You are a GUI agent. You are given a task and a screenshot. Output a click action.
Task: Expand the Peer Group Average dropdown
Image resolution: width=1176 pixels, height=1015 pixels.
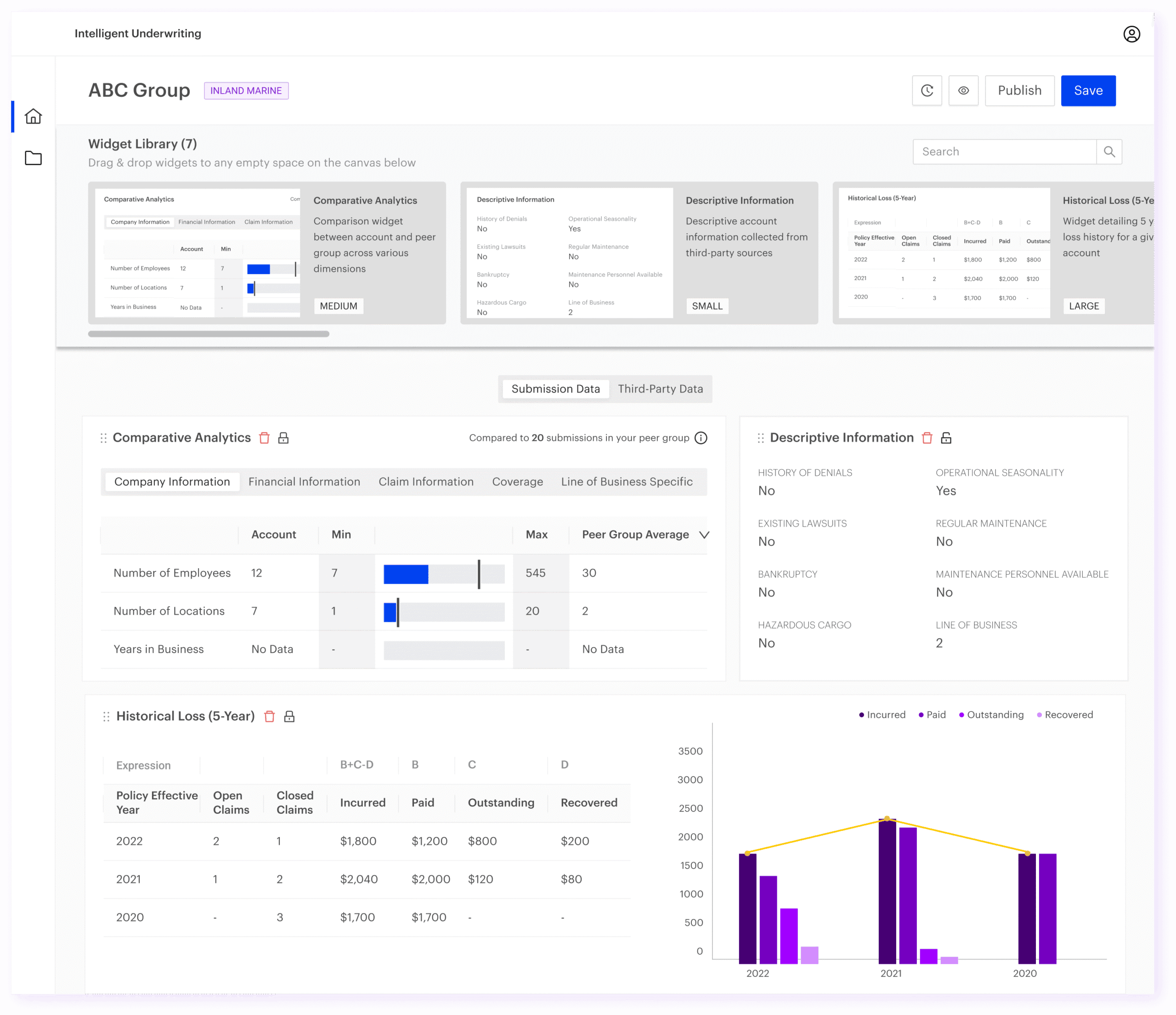tap(704, 535)
